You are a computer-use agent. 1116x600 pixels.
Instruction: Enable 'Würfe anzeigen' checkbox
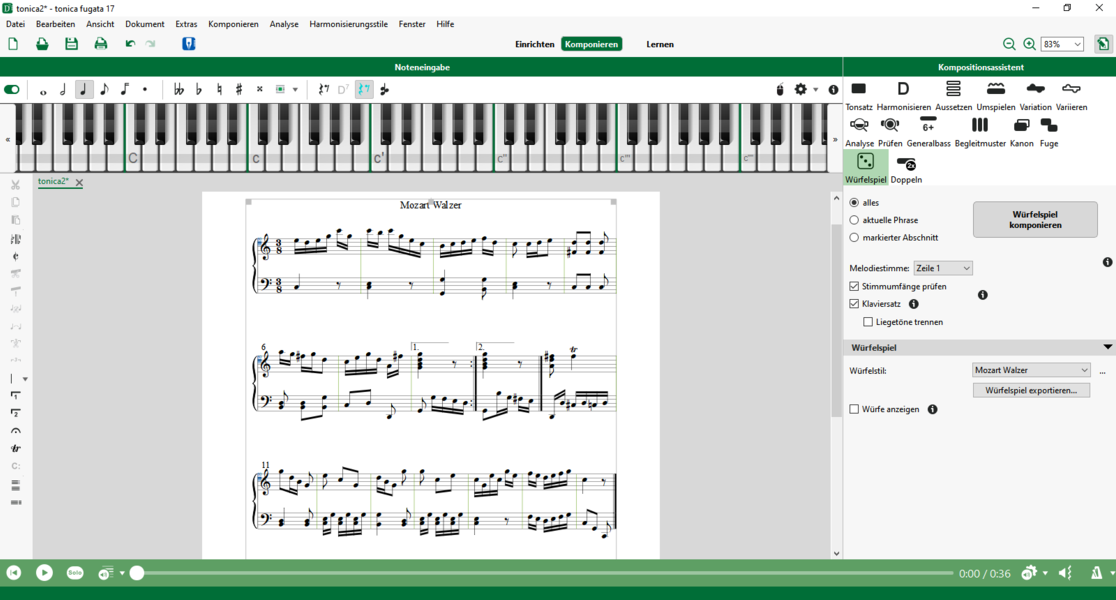854,409
